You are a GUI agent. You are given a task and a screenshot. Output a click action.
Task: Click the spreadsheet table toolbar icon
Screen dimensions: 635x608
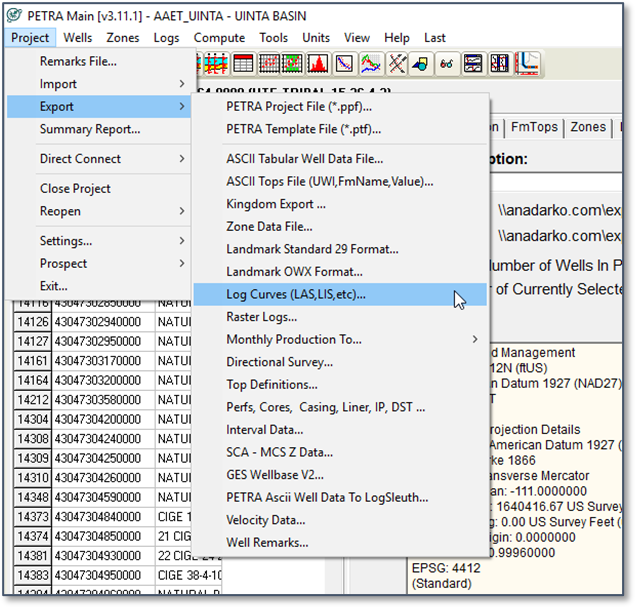[x=242, y=64]
